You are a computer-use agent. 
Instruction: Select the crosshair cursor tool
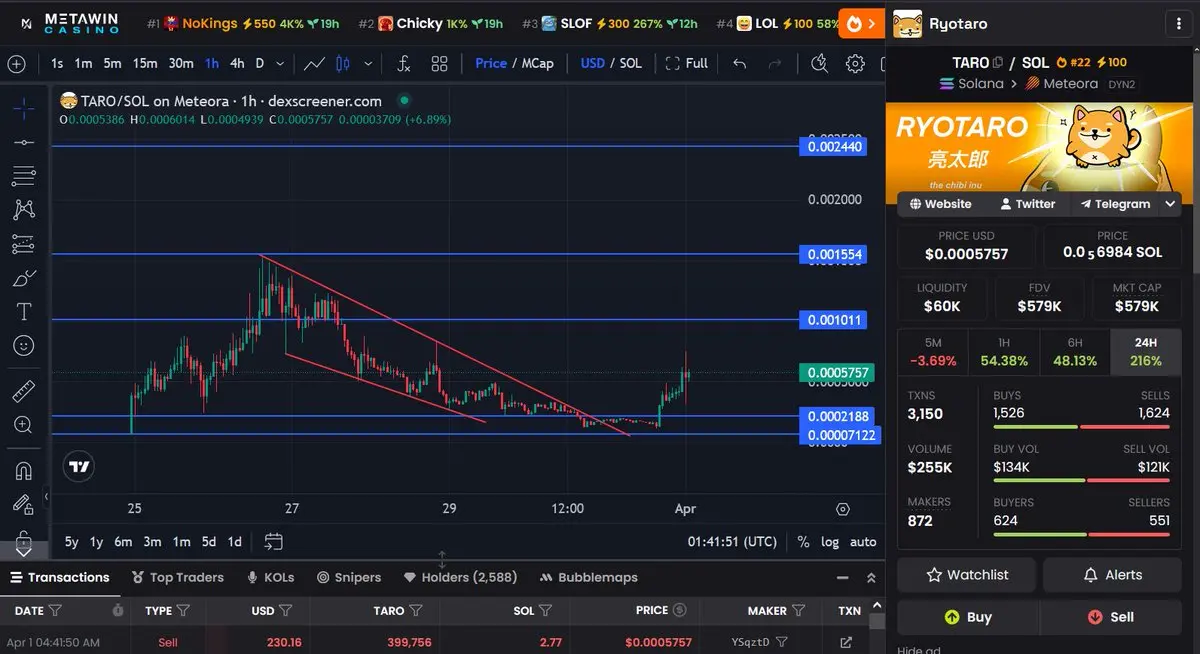tap(24, 108)
